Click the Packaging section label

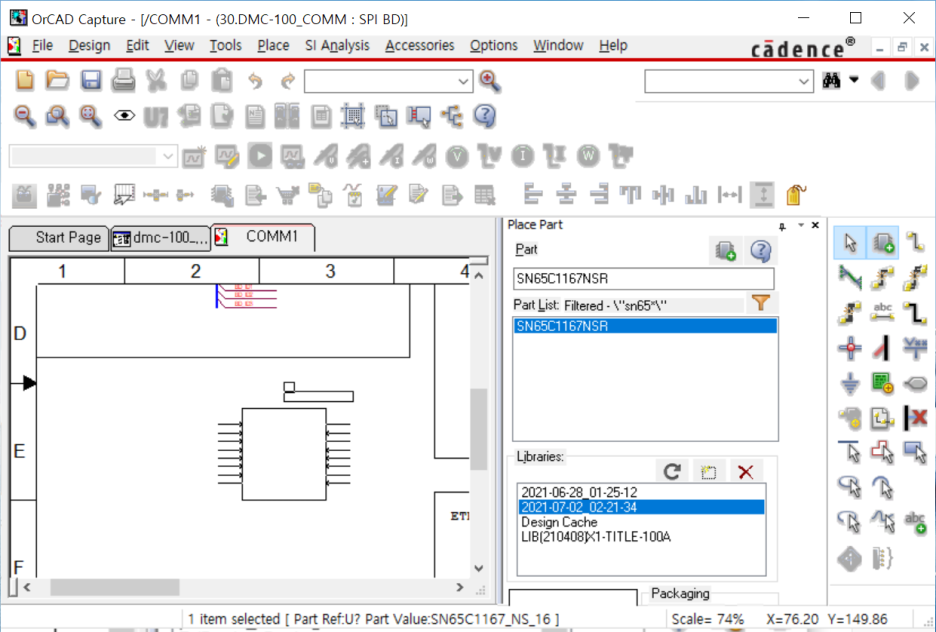(x=680, y=594)
